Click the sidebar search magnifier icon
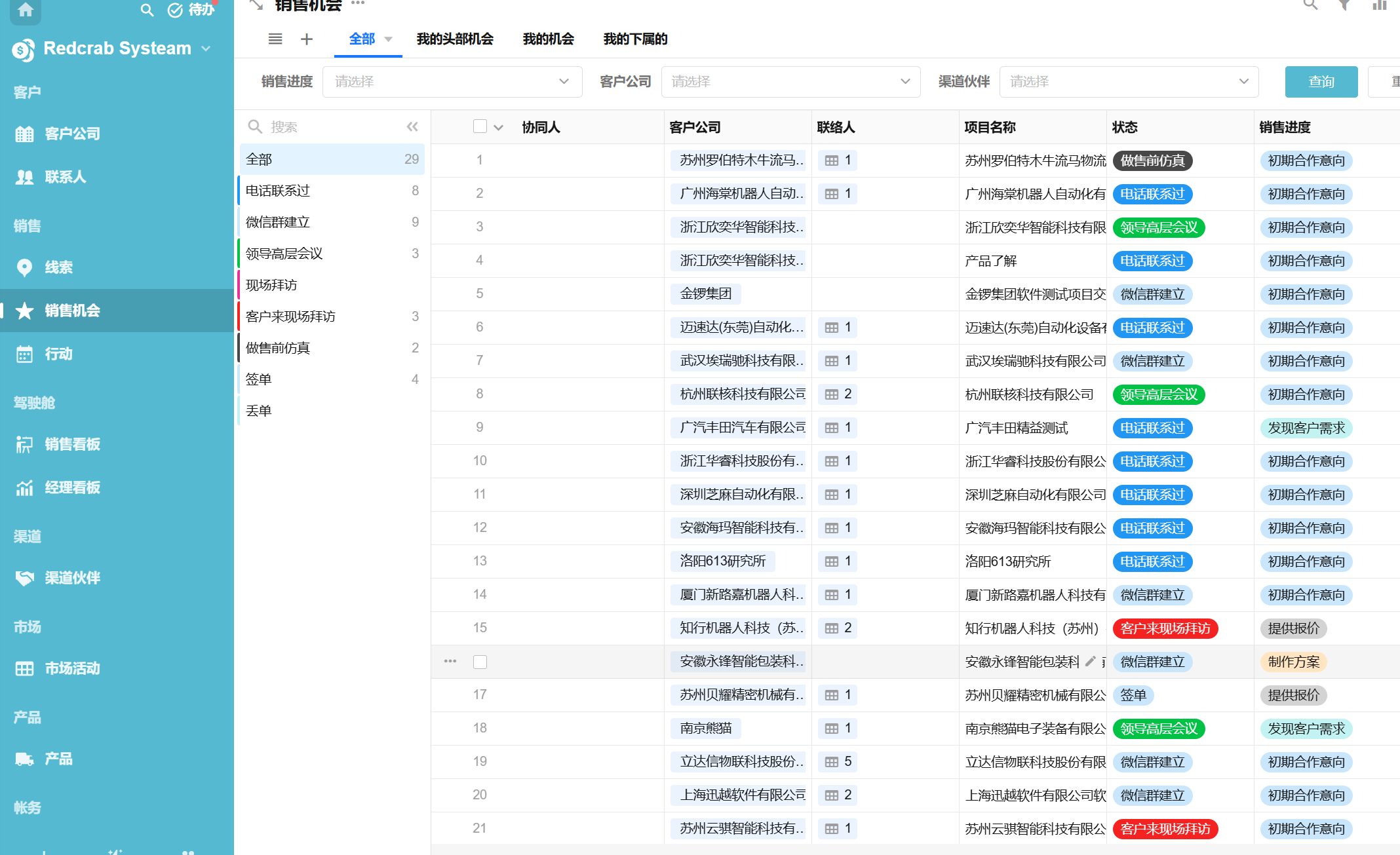The width and height of the screenshot is (1400, 855). 147,10
